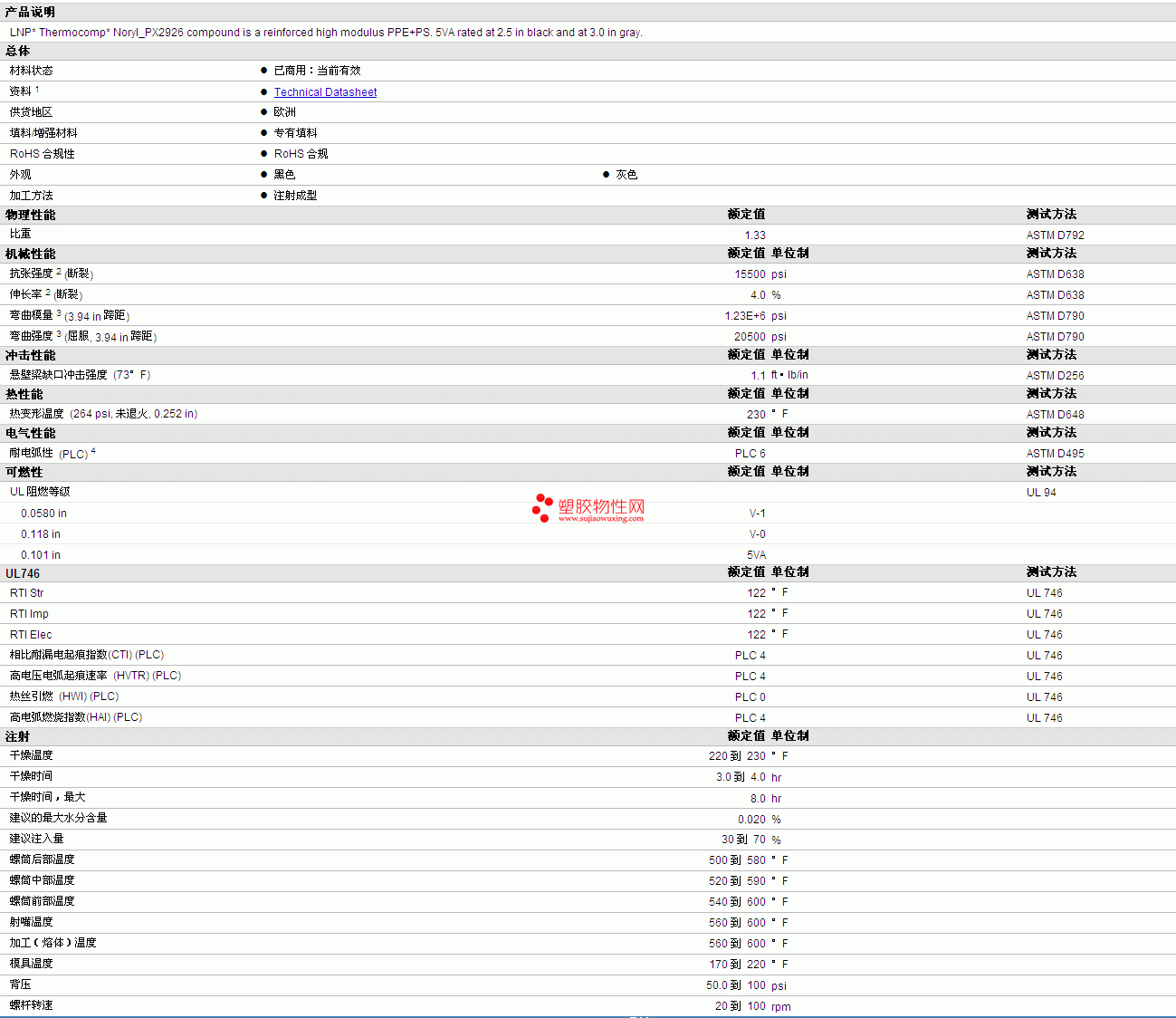This screenshot has width=1176, height=1018.
Task: Click the 伸长率 (断裂) row label
Action: click(x=45, y=294)
